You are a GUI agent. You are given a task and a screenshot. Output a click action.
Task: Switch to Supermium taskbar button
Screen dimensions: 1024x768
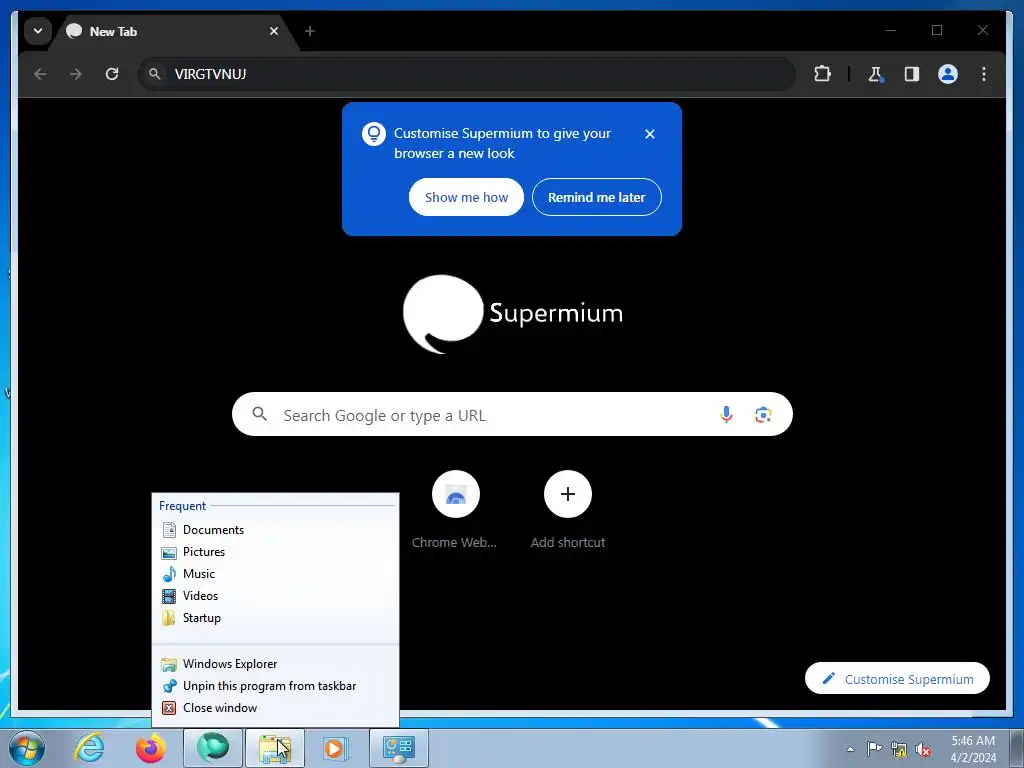(213, 748)
